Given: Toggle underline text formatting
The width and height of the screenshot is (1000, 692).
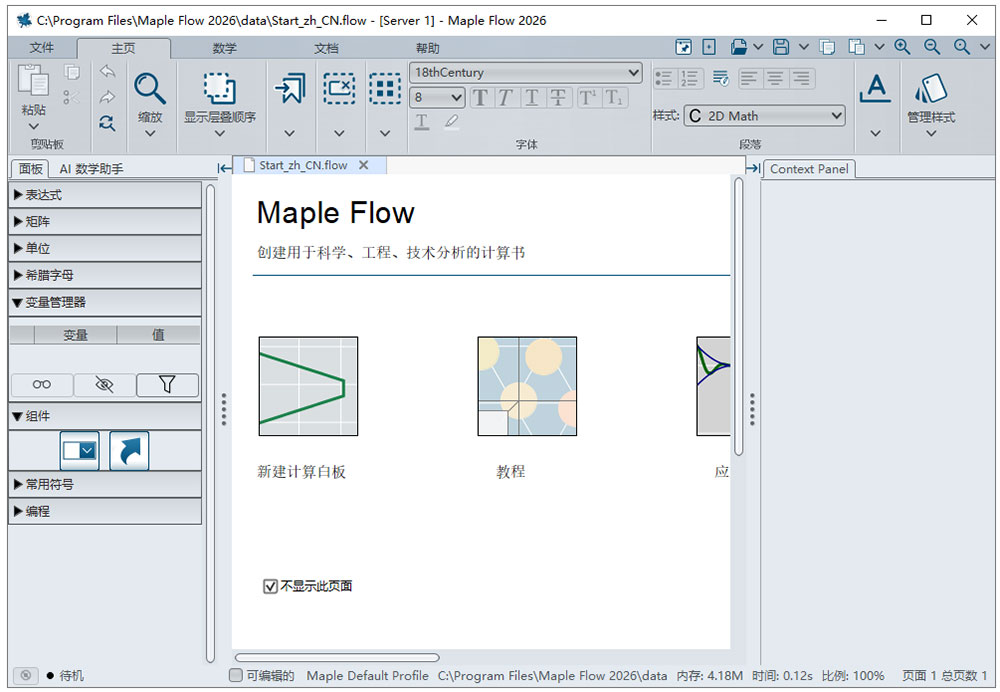Looking at the screenshot, I should (531, 98).
